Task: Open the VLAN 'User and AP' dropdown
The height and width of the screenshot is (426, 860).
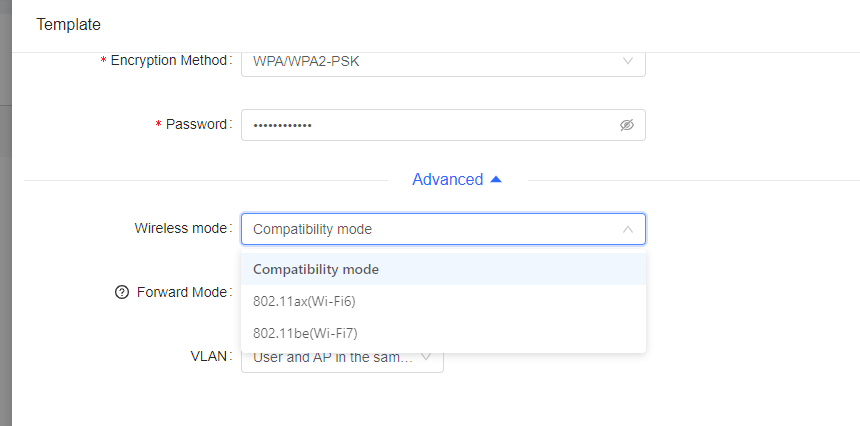Action: 342,359
